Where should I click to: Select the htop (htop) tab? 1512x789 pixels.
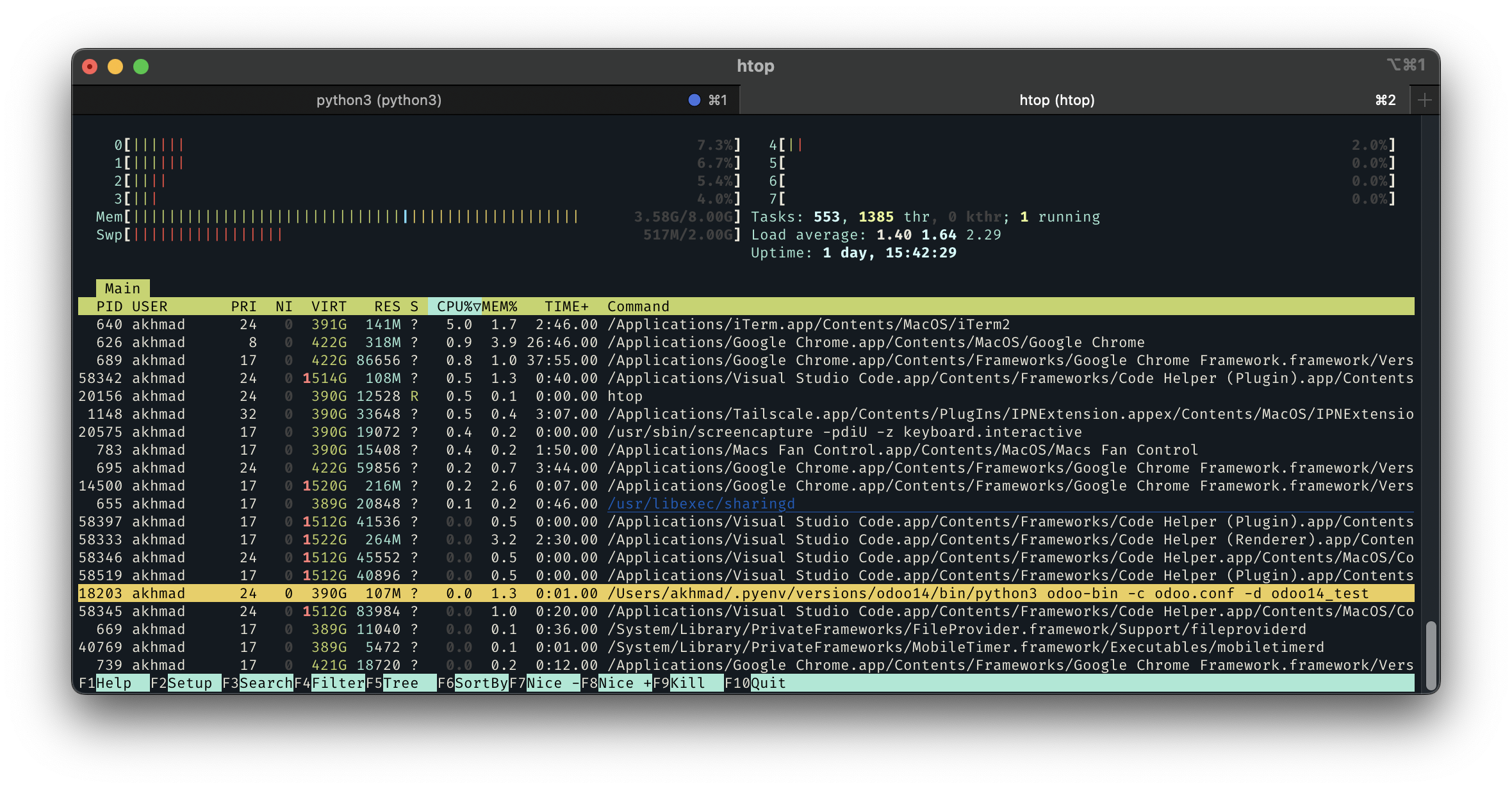pyautogui.click(x=1056, y=100)
